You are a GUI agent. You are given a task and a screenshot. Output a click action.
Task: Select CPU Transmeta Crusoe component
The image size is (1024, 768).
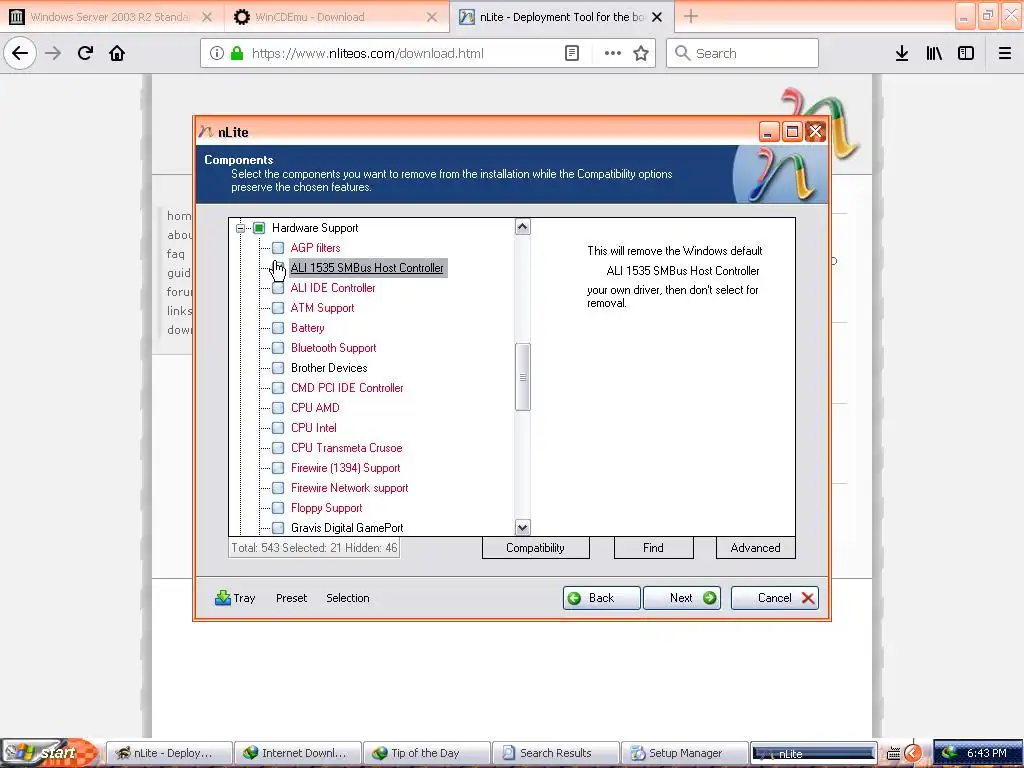[x=346, y=448]
